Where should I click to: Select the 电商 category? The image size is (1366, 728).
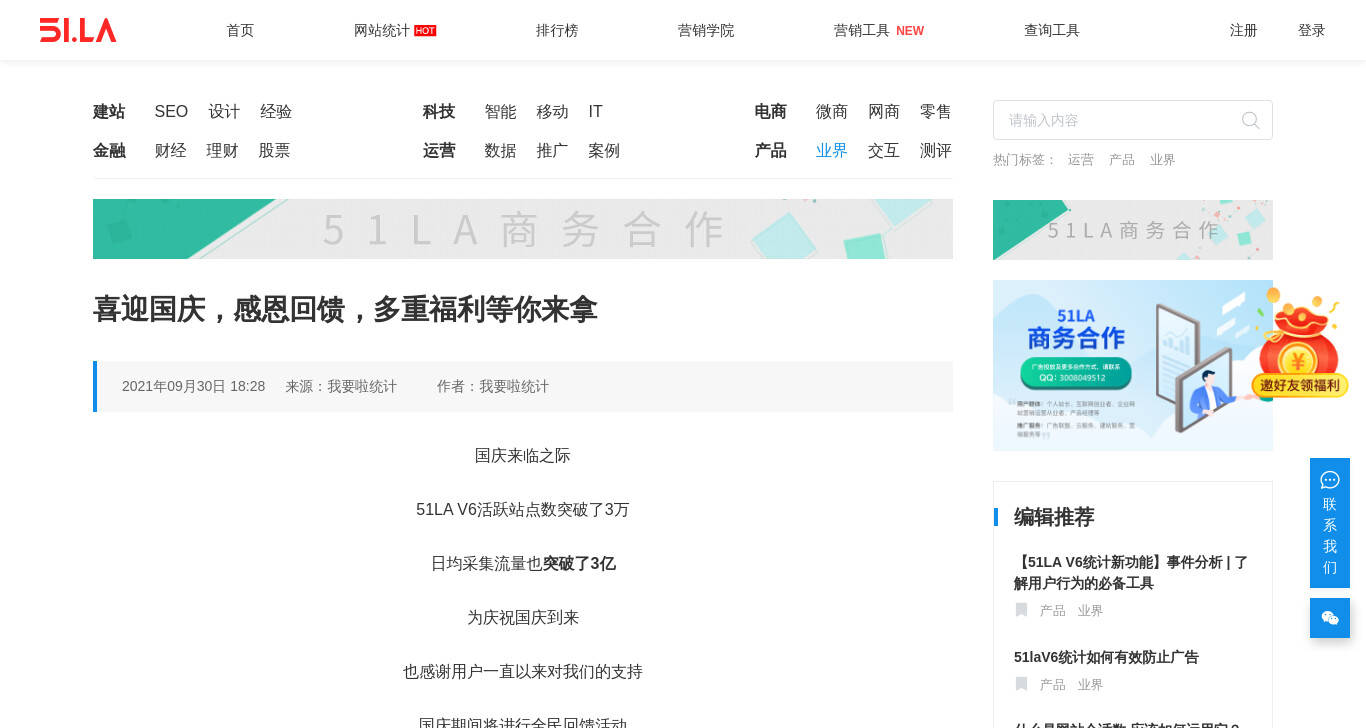pyautogui.click(x=770, y=112)
